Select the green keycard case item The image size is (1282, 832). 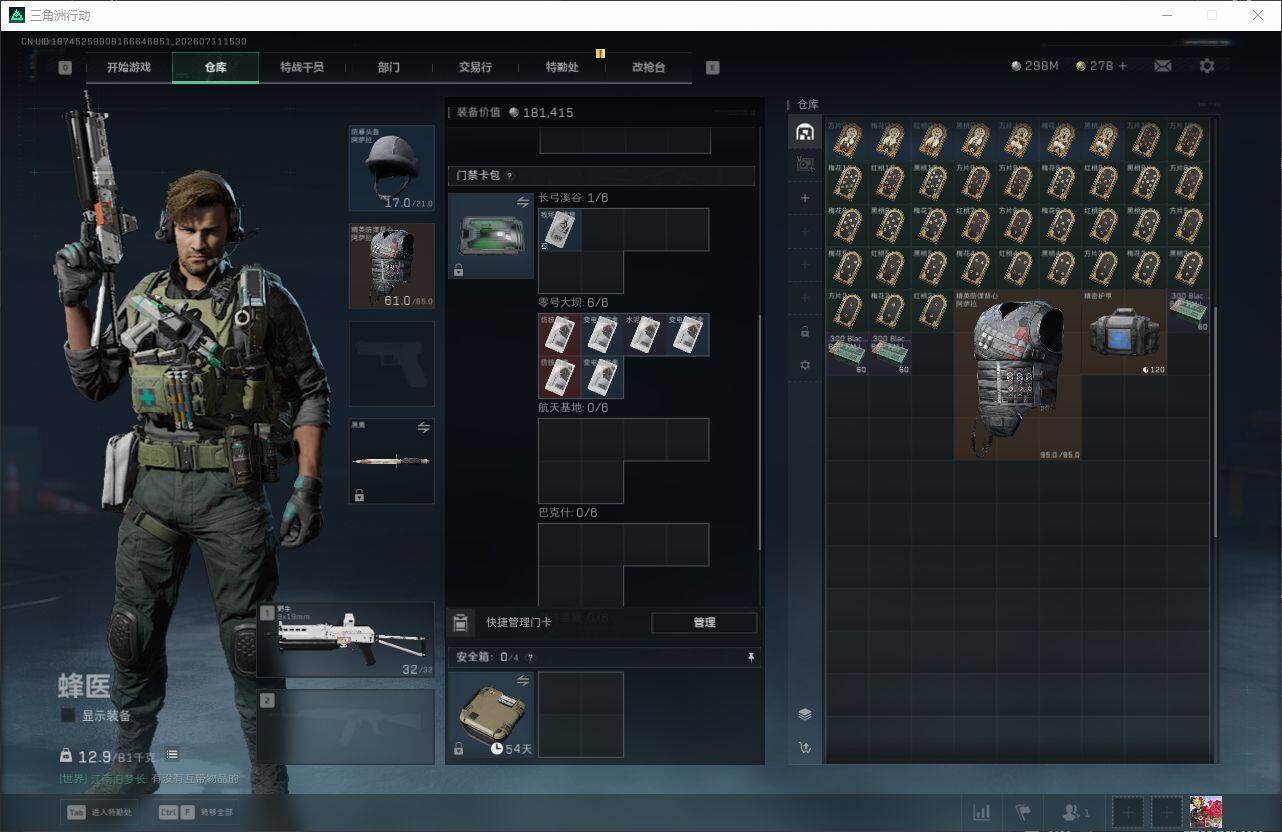(490, 236)
